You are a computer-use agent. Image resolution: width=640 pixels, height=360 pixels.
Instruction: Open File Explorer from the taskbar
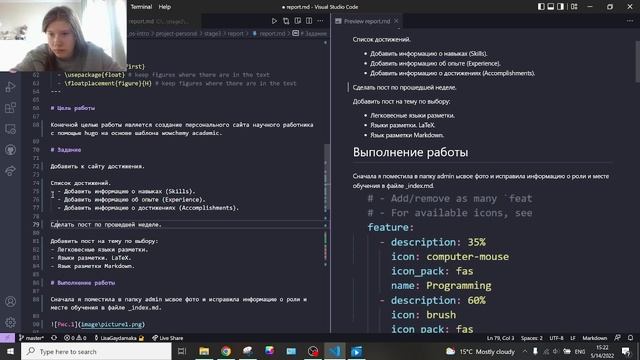(204, 351)
